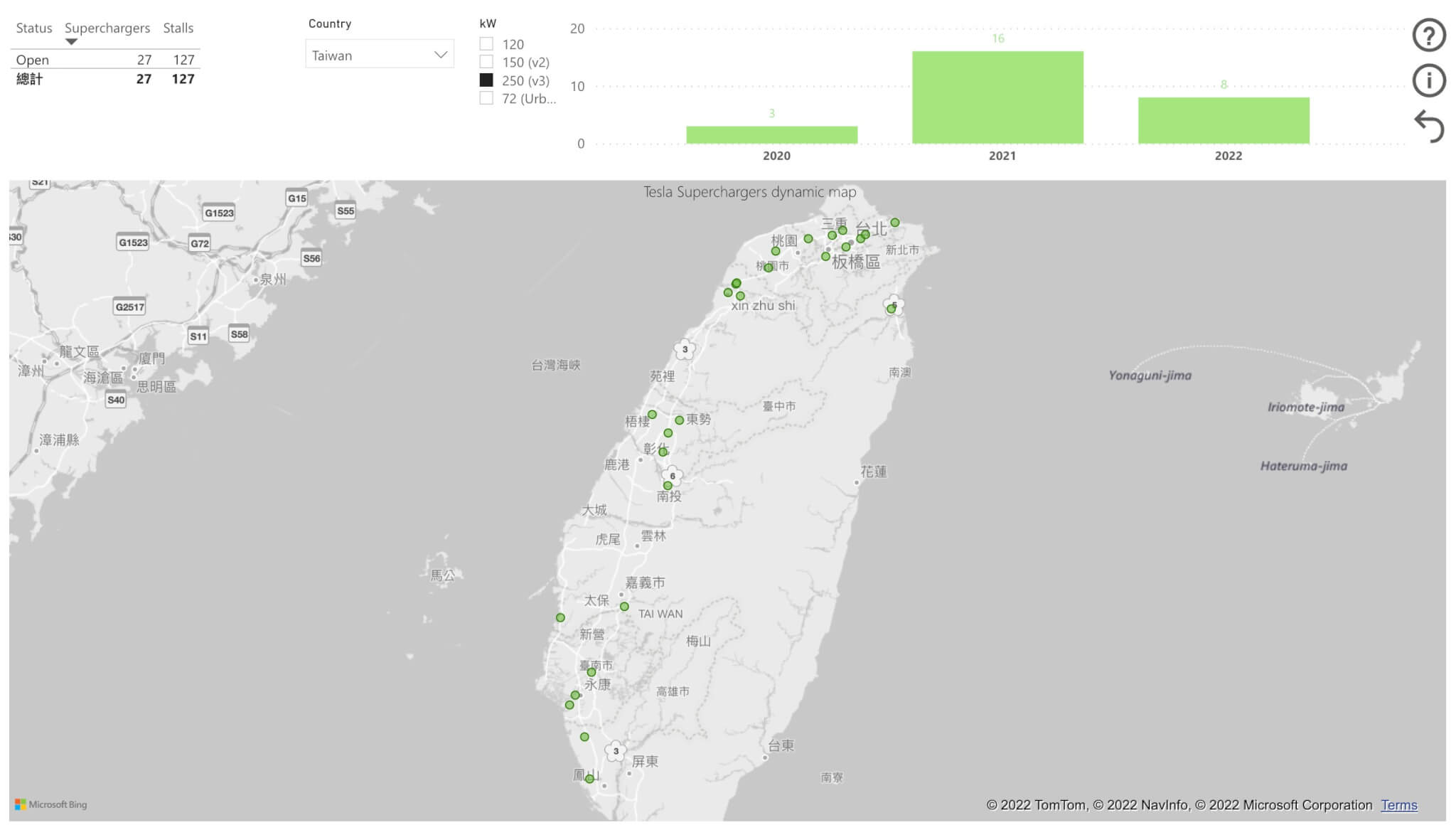Click the kW slicer header
This screenshot has height=825, width=1456.
tap(488, 23)
